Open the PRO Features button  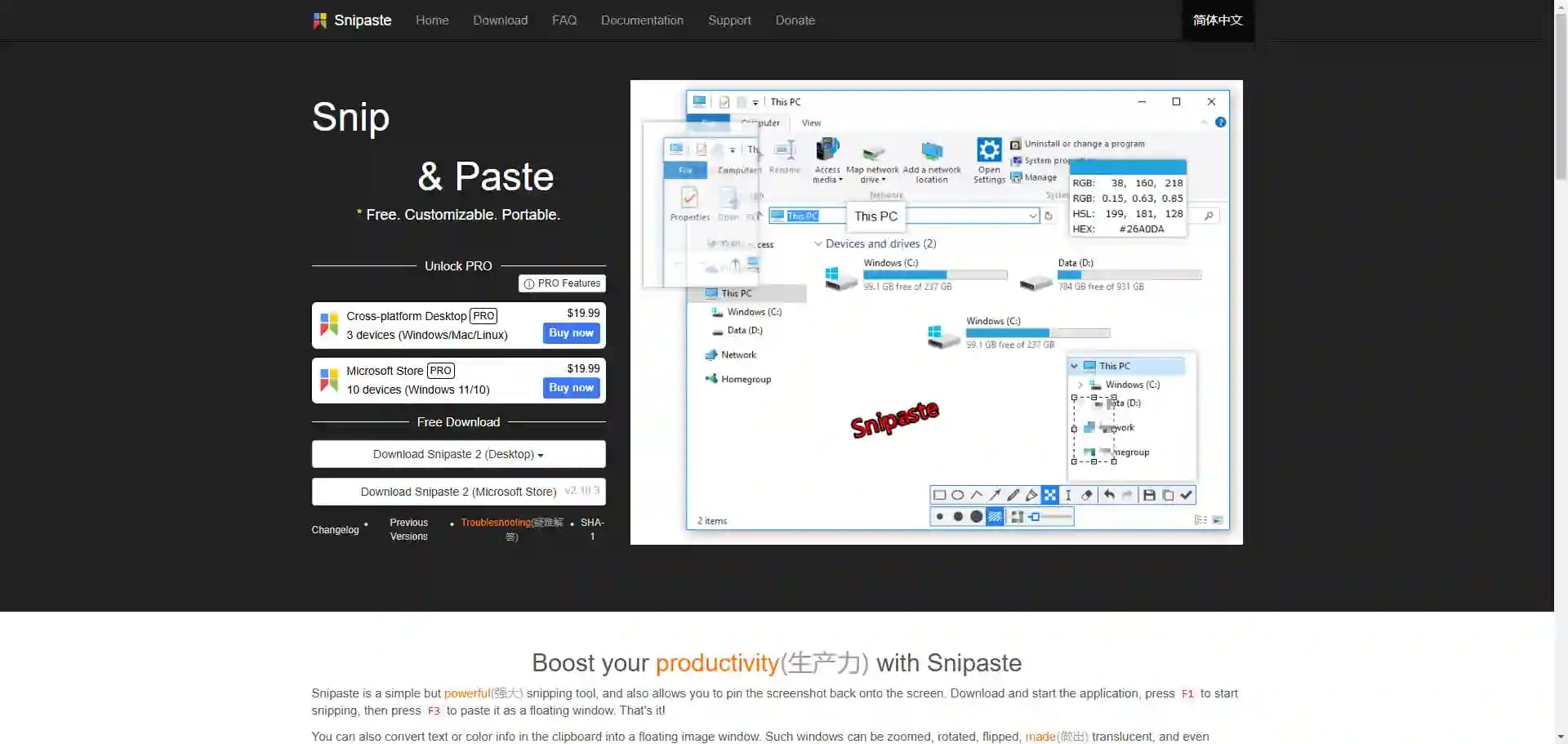562,283
